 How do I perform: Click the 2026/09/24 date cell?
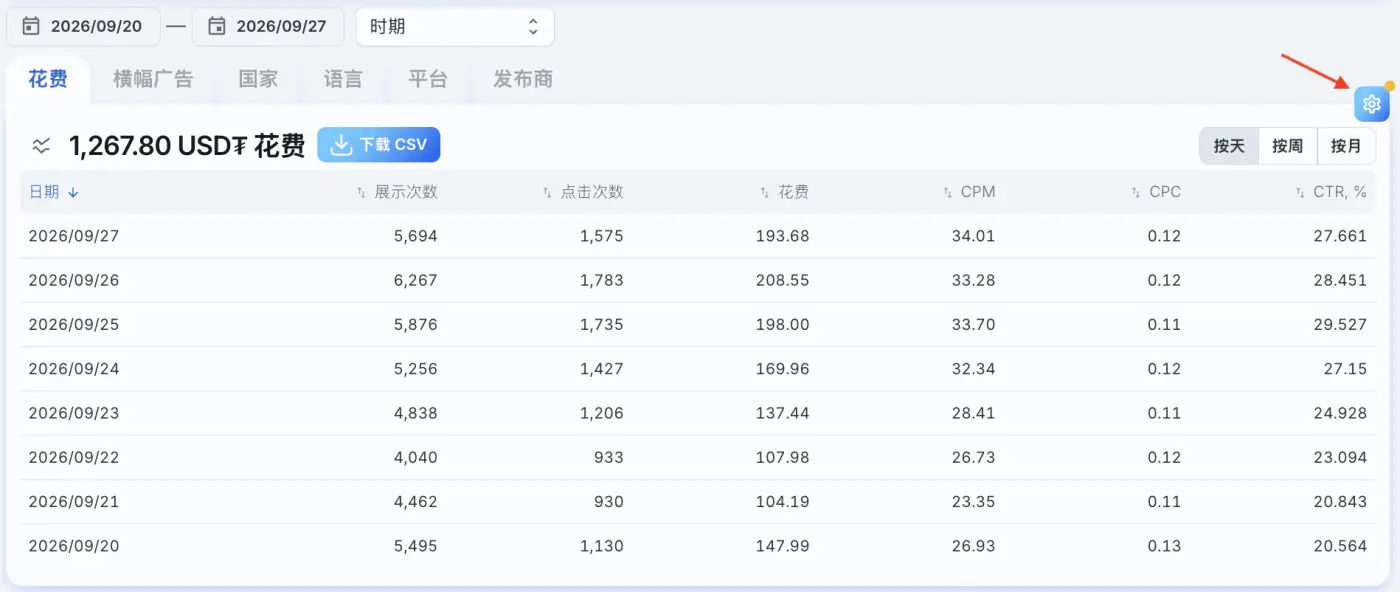coord(74,368)
